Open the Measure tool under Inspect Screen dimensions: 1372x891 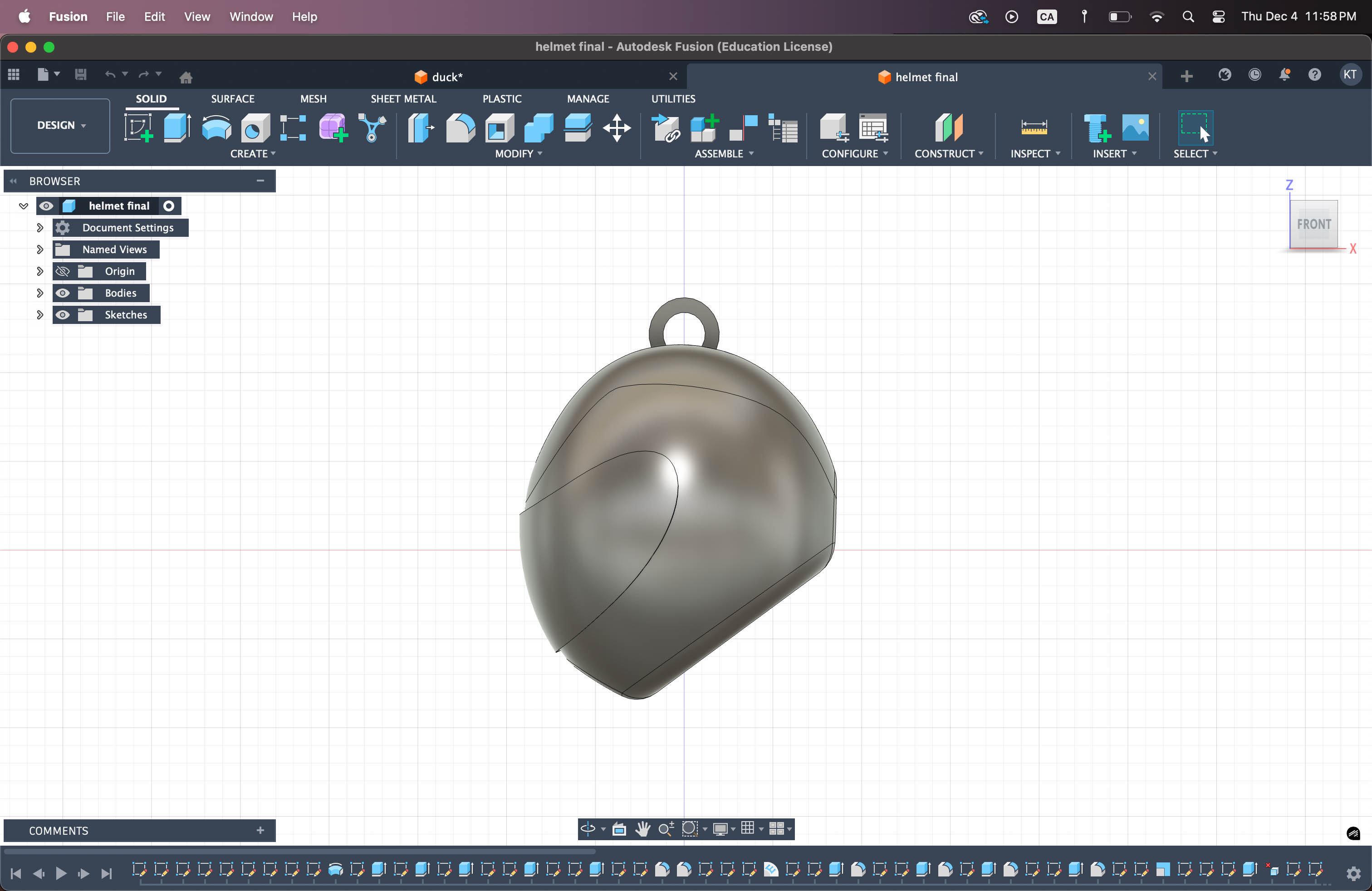tap(1034, 127)
